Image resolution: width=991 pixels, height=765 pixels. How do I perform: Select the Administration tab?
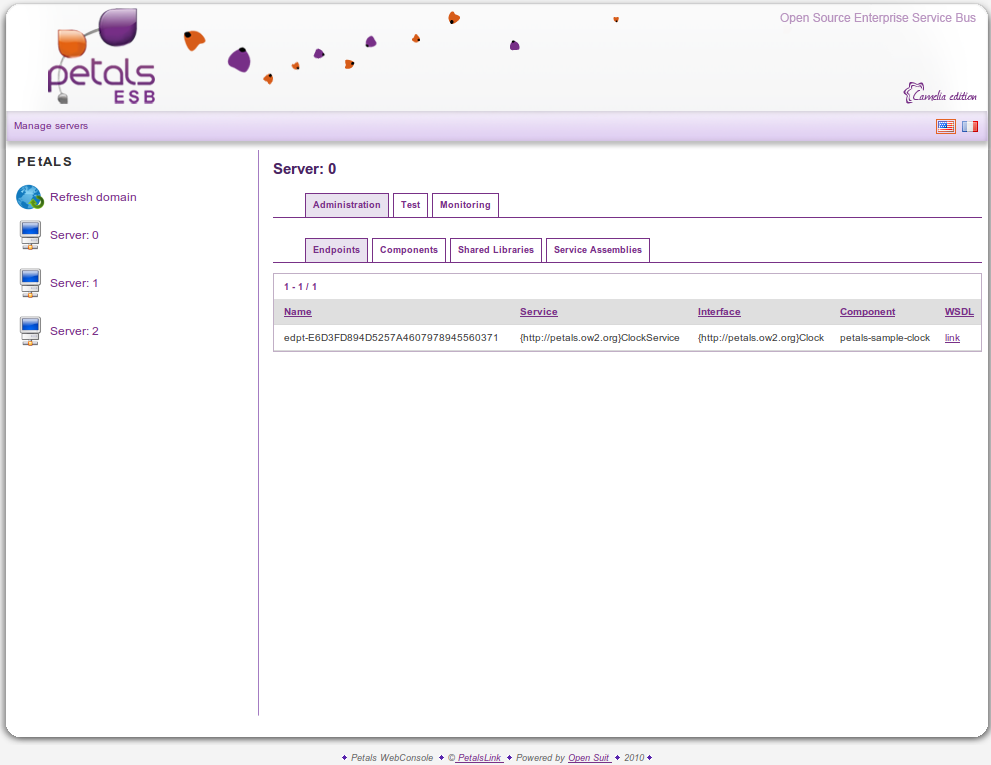346,205
